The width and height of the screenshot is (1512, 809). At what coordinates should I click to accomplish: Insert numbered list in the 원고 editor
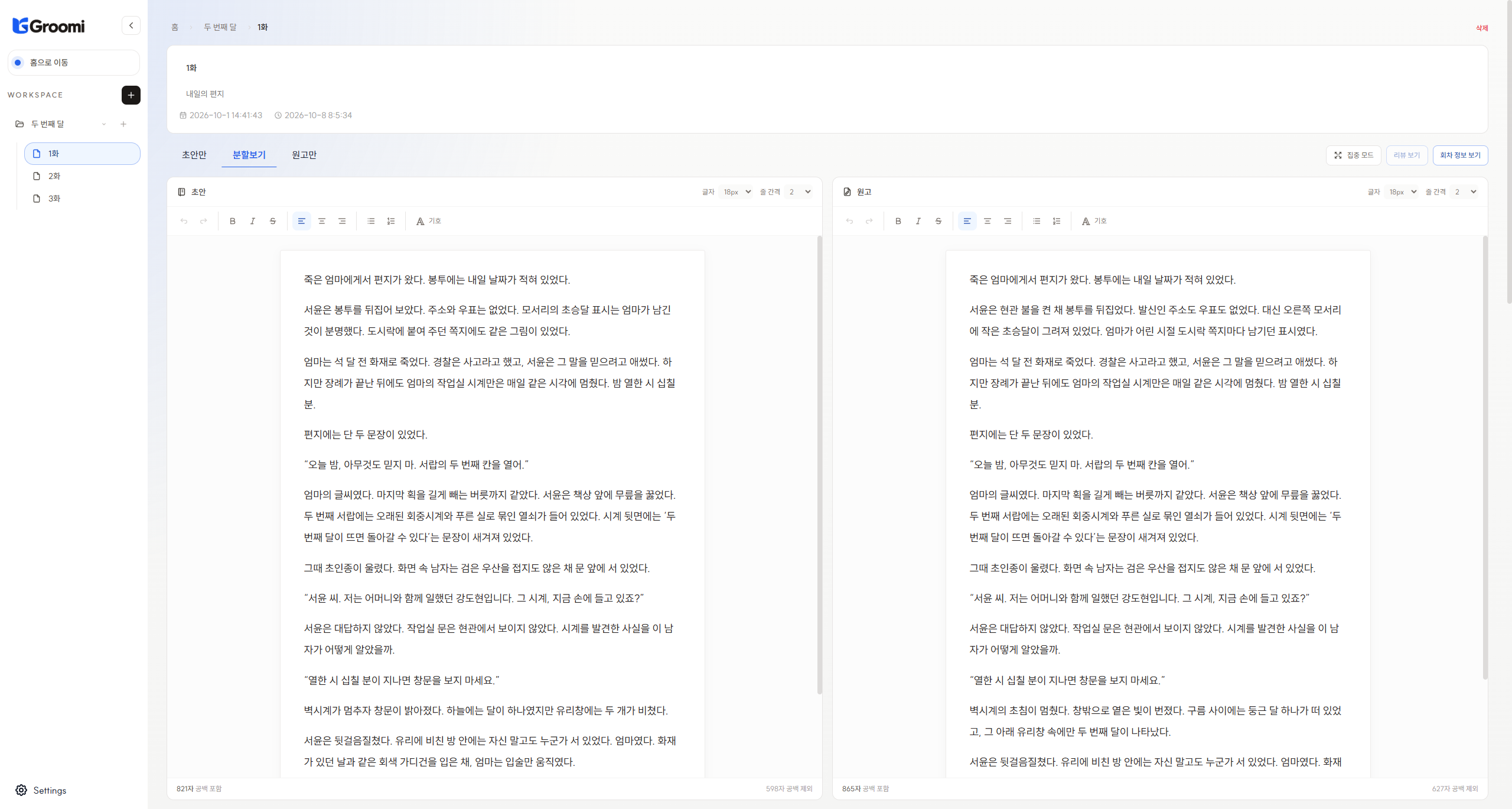click(1057, 222)
